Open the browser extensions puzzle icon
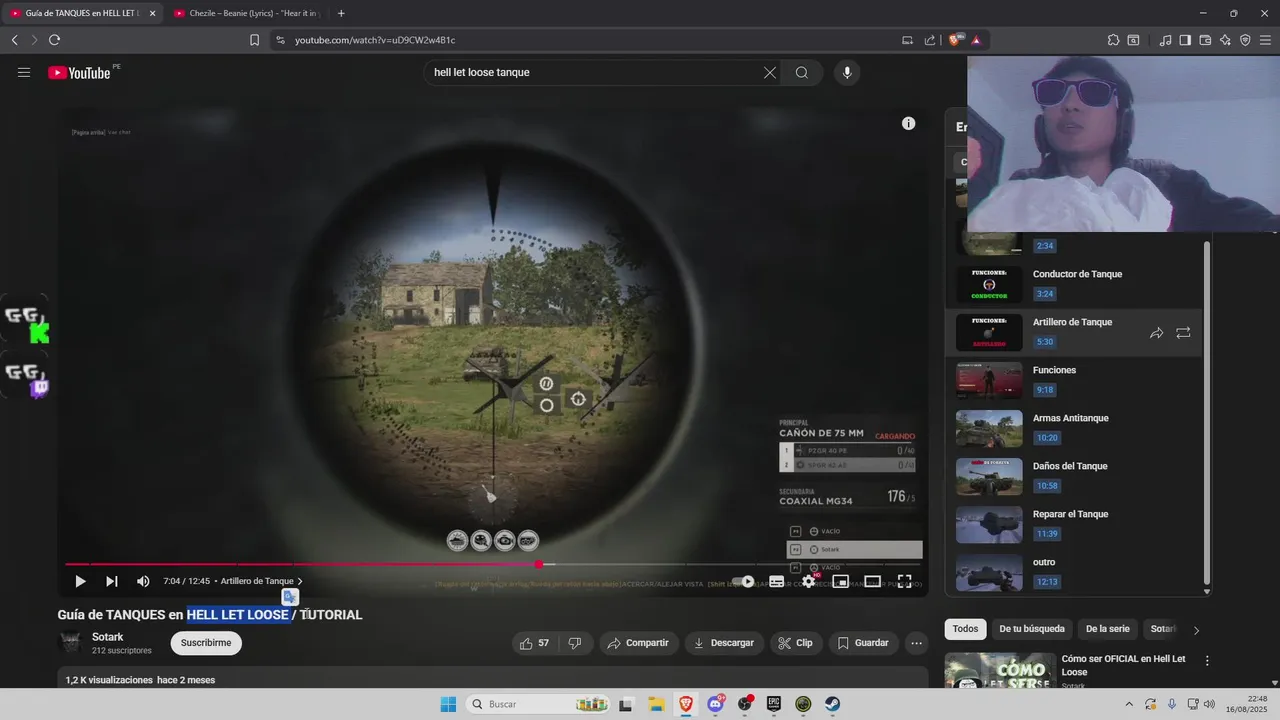The image size is (1280, 720). pyautogui.click(x=1113, y=40)
